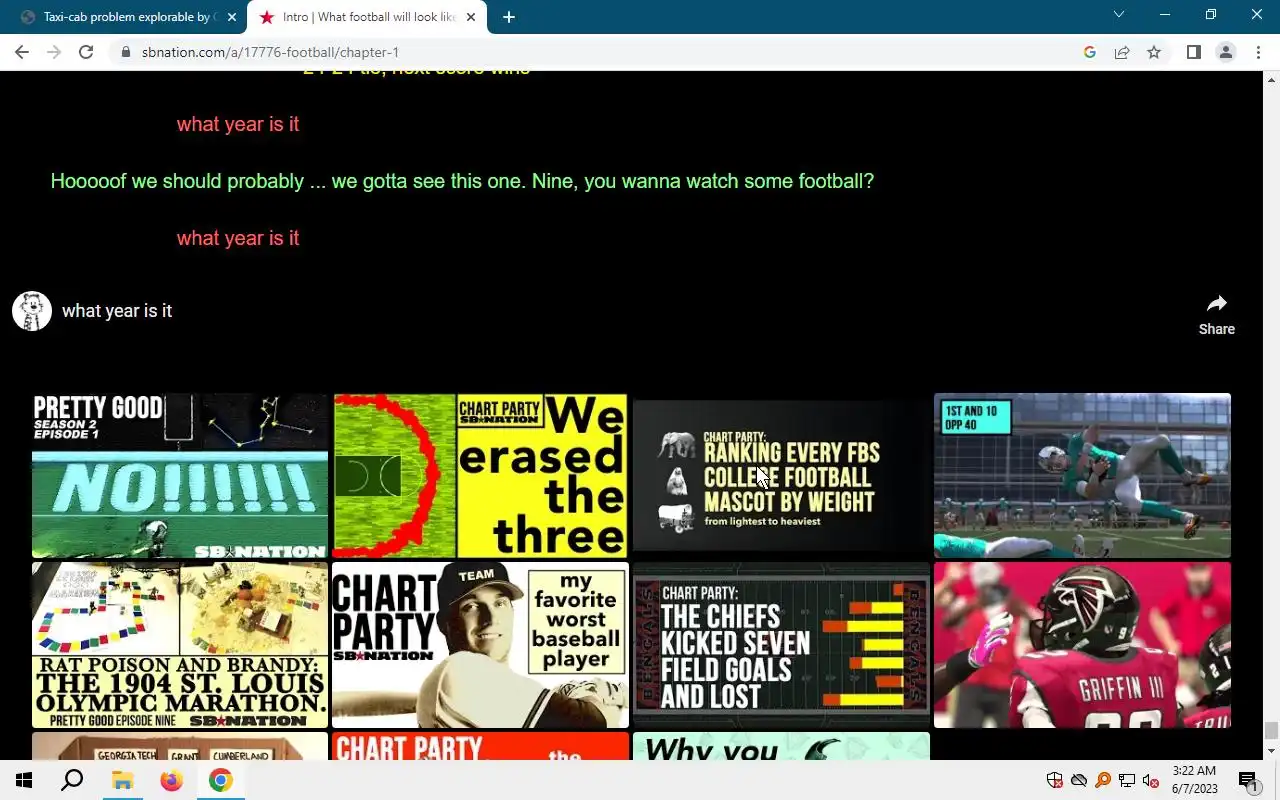Click the scrollbar down arrow
1280x800 pixels.
pyautogui.click(x=1271, y=751)
